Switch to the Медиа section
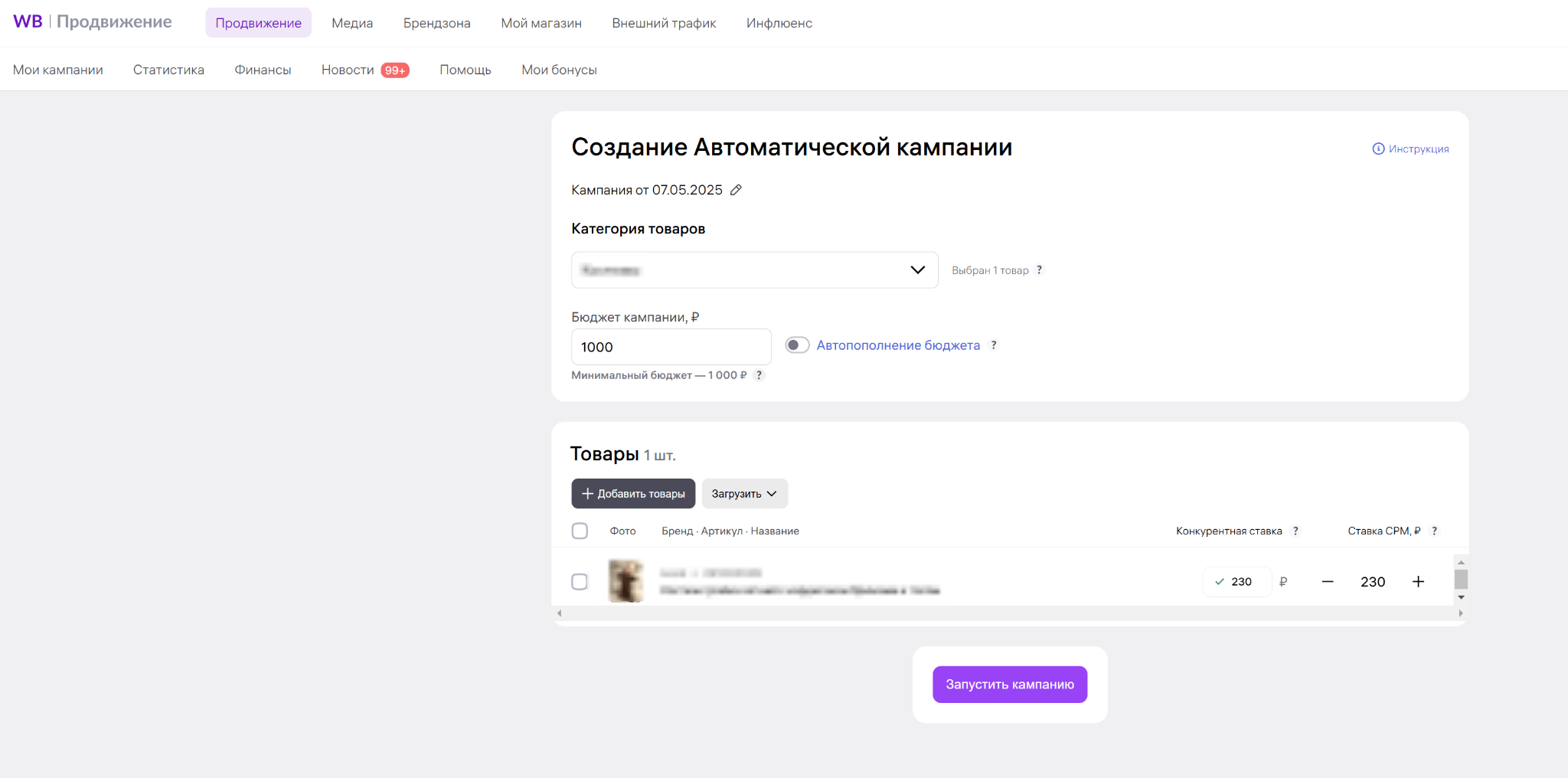Screen dimensions: 1568x778 [352, 23]
